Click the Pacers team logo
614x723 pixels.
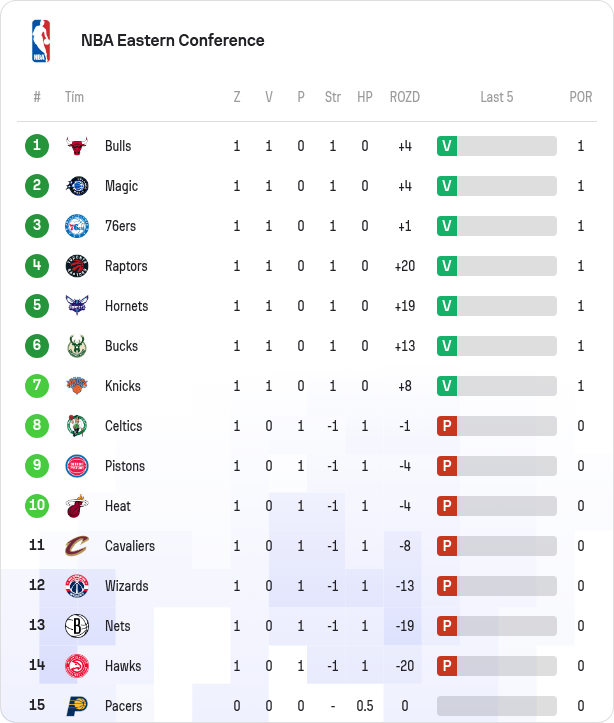pyautogui.click(x=77, y=706)
